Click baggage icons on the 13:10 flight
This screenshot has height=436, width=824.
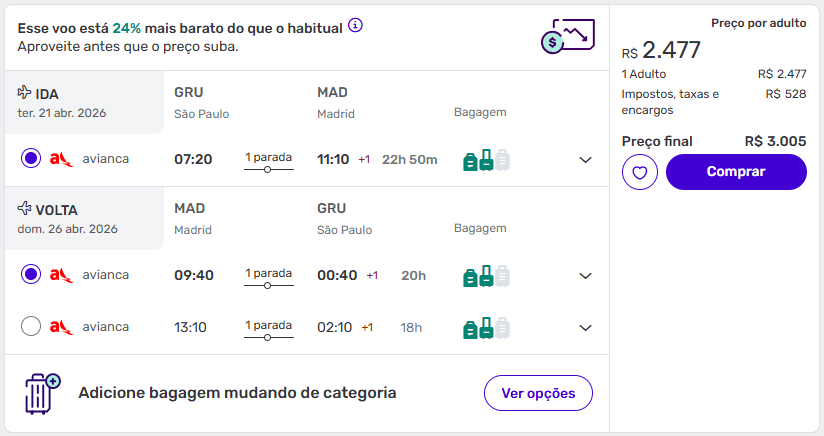pyautogui.click(x=486, y=327)
